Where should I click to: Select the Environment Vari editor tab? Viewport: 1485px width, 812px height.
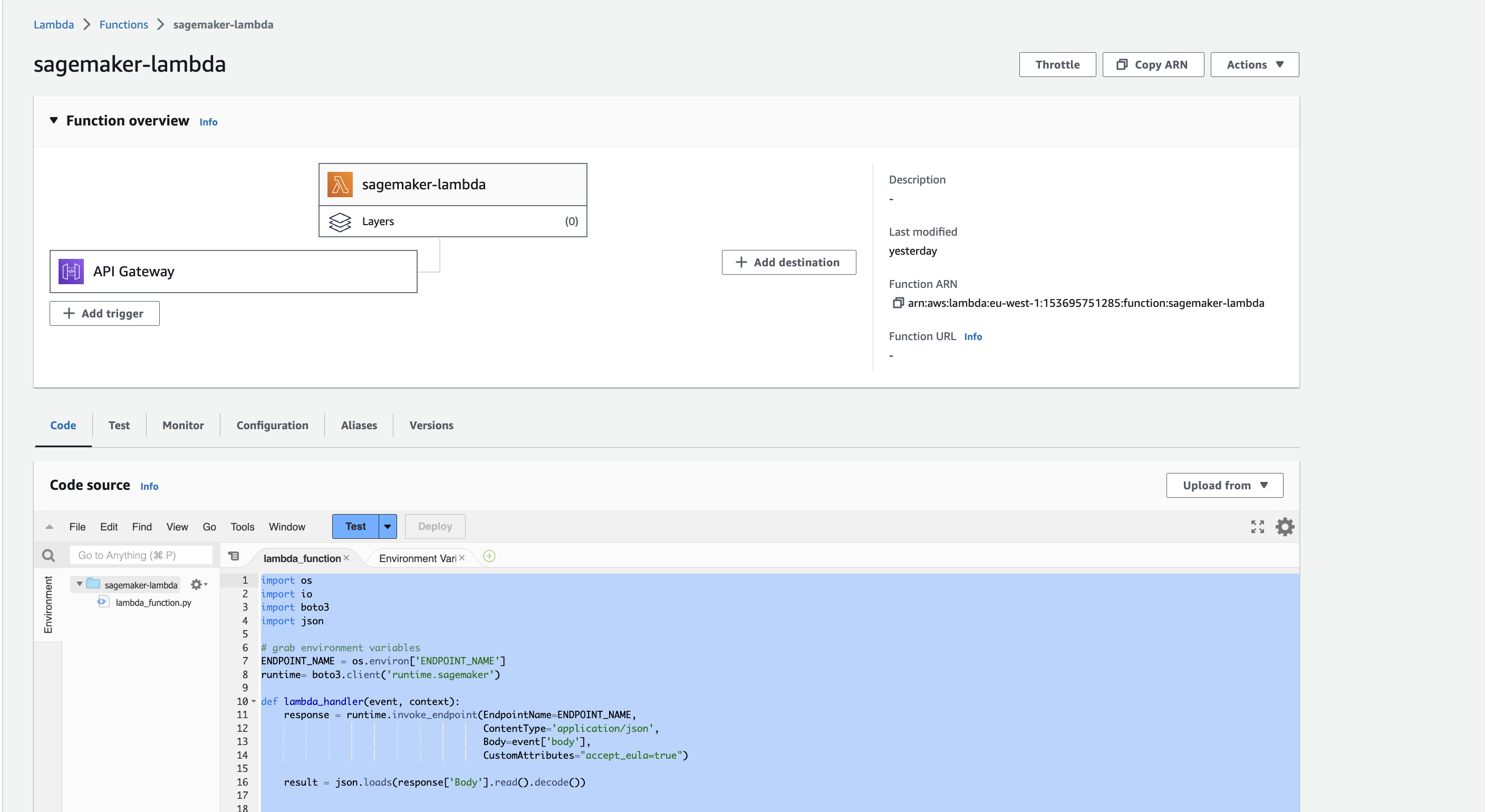point(417,558)
